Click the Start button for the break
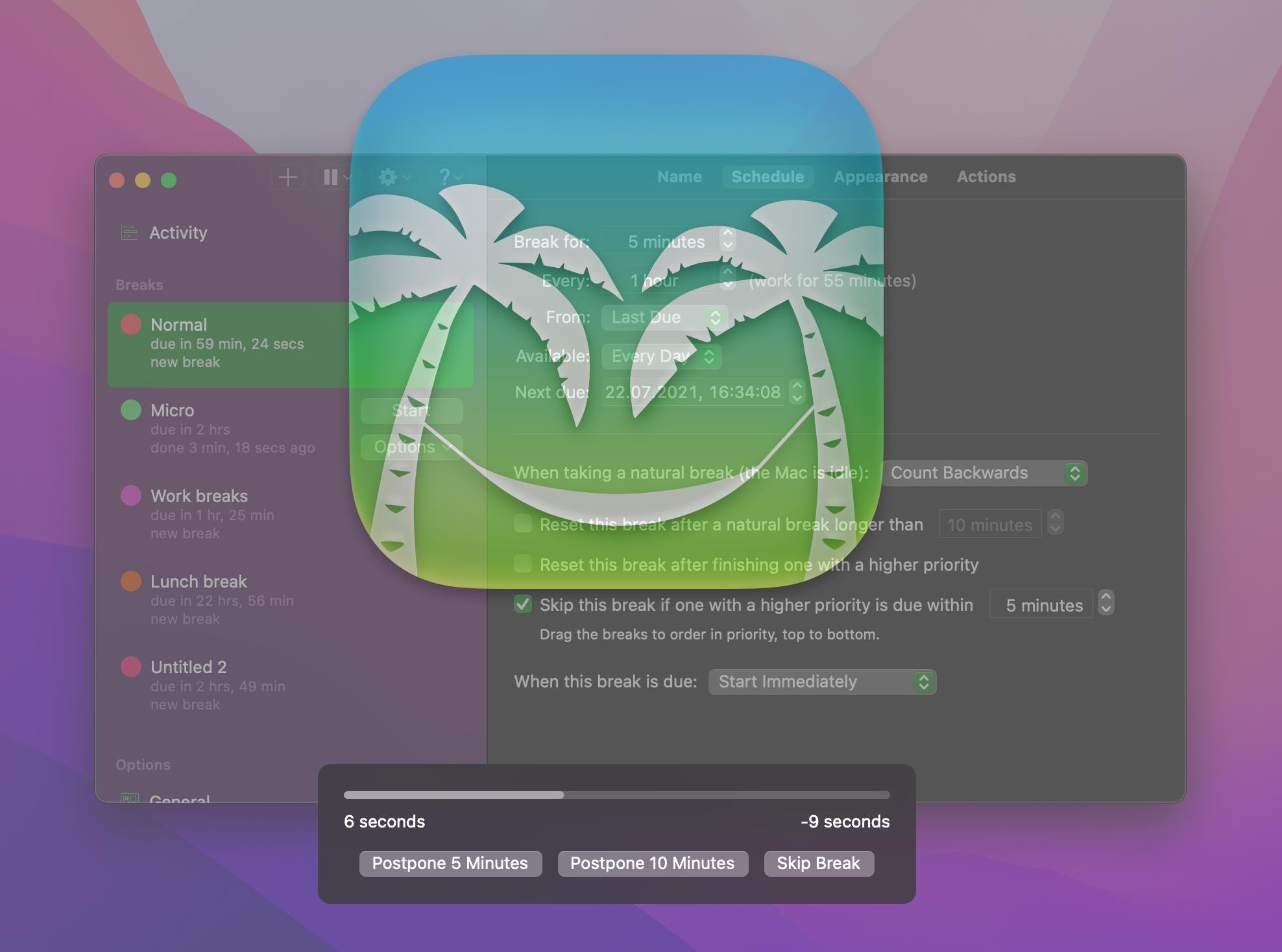Image resolution: width=1282 pixels, height=952 pixels. tap(412, 411)
